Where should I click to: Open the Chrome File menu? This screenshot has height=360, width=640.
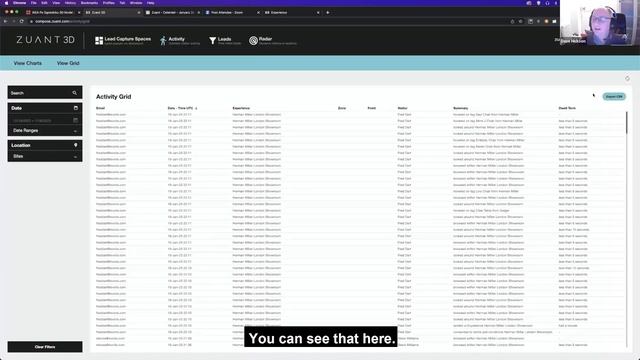pos(33,3)
